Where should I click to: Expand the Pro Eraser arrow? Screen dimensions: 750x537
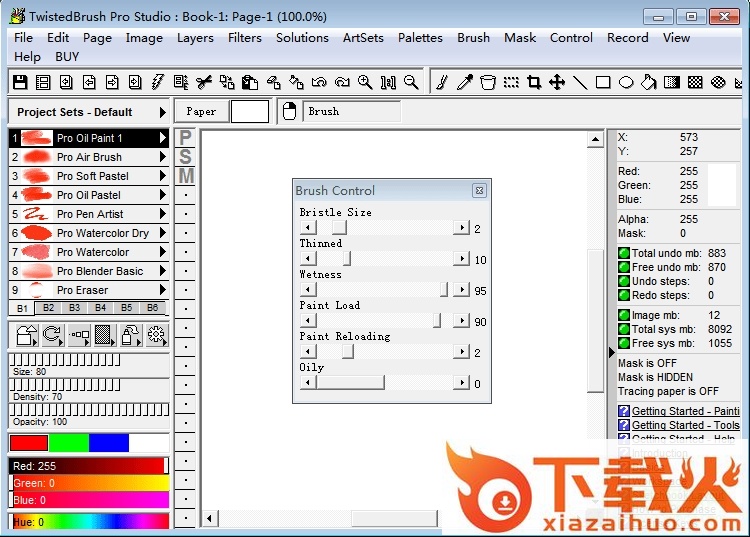tap(163, 290)
